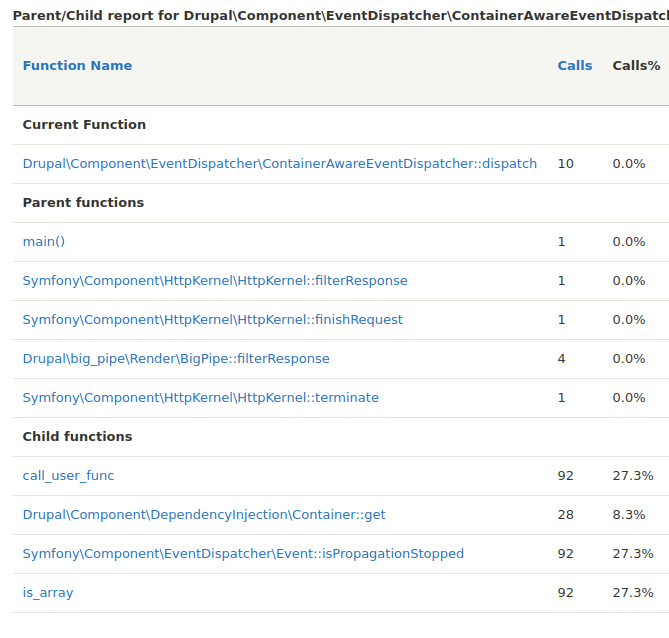Select calls value 92 in call_user_func row
Viewport: 669px width, 638px height.
[565, 476]
